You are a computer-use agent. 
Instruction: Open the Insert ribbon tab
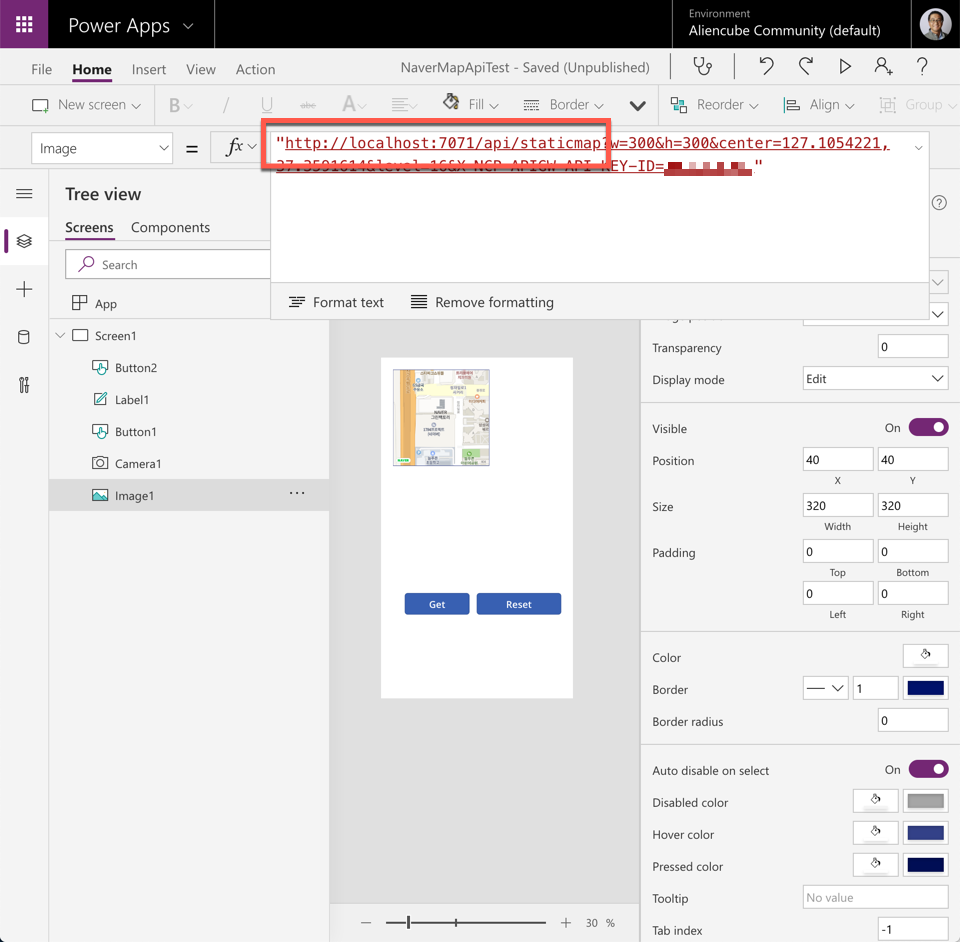pos(149,69)
